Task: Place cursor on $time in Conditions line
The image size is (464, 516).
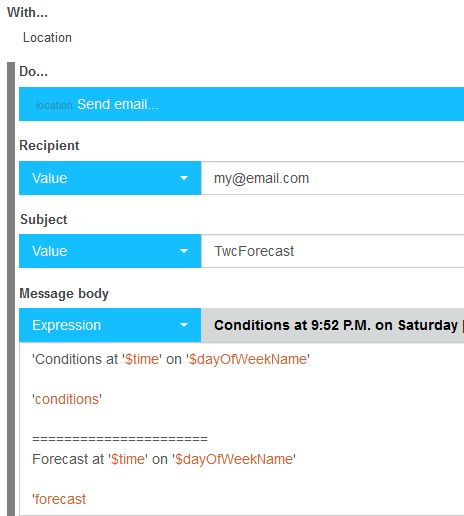Action: 142,359
